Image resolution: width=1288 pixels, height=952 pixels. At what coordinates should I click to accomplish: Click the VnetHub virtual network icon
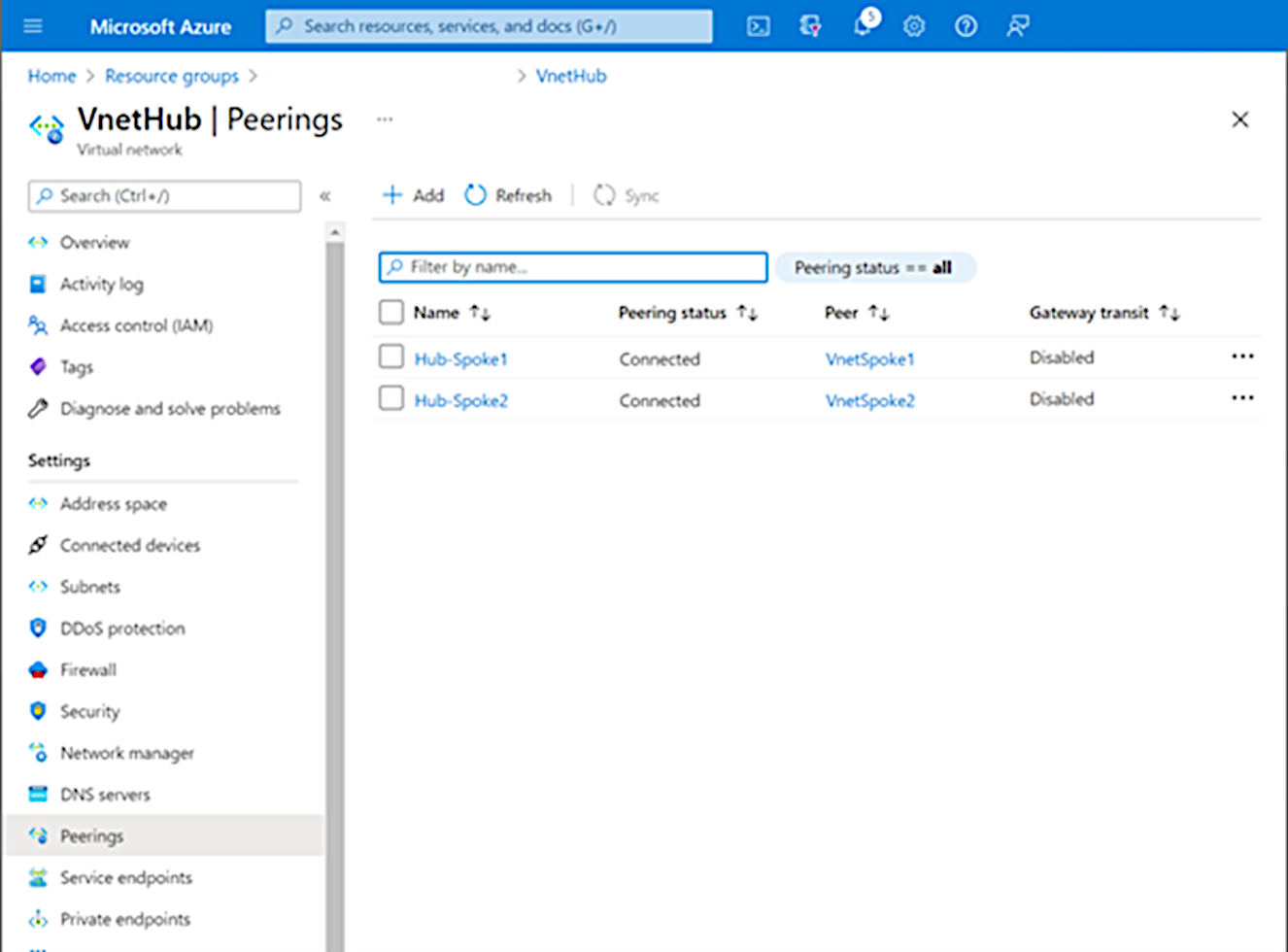point(47,128)
